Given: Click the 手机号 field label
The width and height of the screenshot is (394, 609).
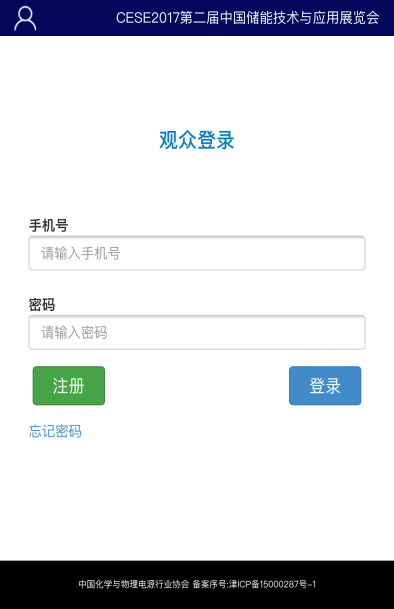Looking at the screenshot, I should pos(49,225).
